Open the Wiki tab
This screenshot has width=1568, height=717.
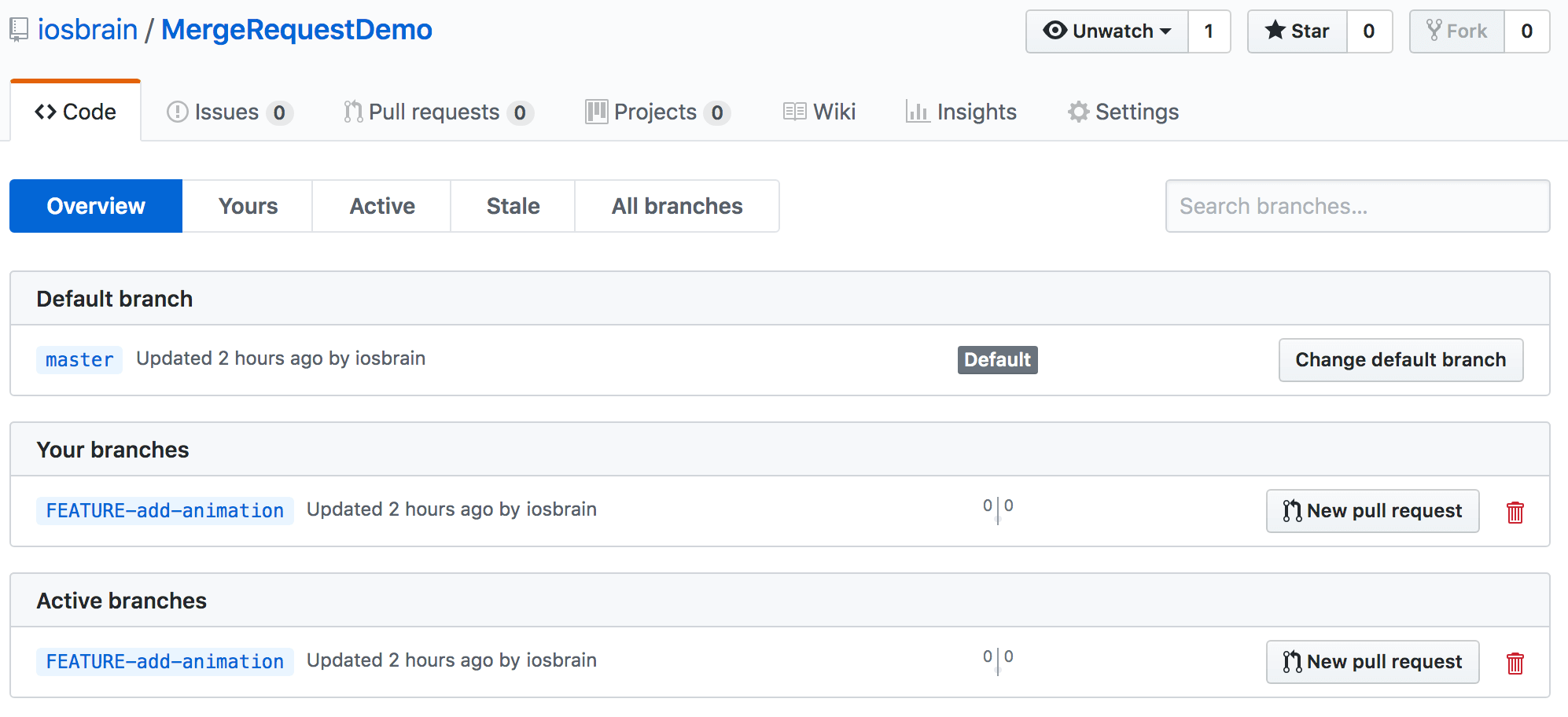[819, 112]
